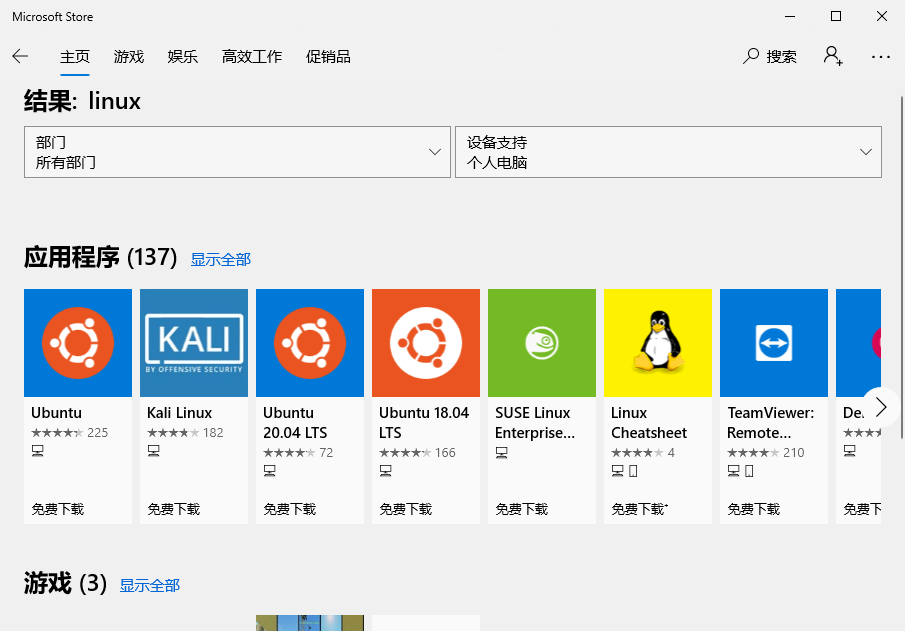Click the Kali Linux title text
The width and height of the screenshot is (905, 631).
(179, 413)
